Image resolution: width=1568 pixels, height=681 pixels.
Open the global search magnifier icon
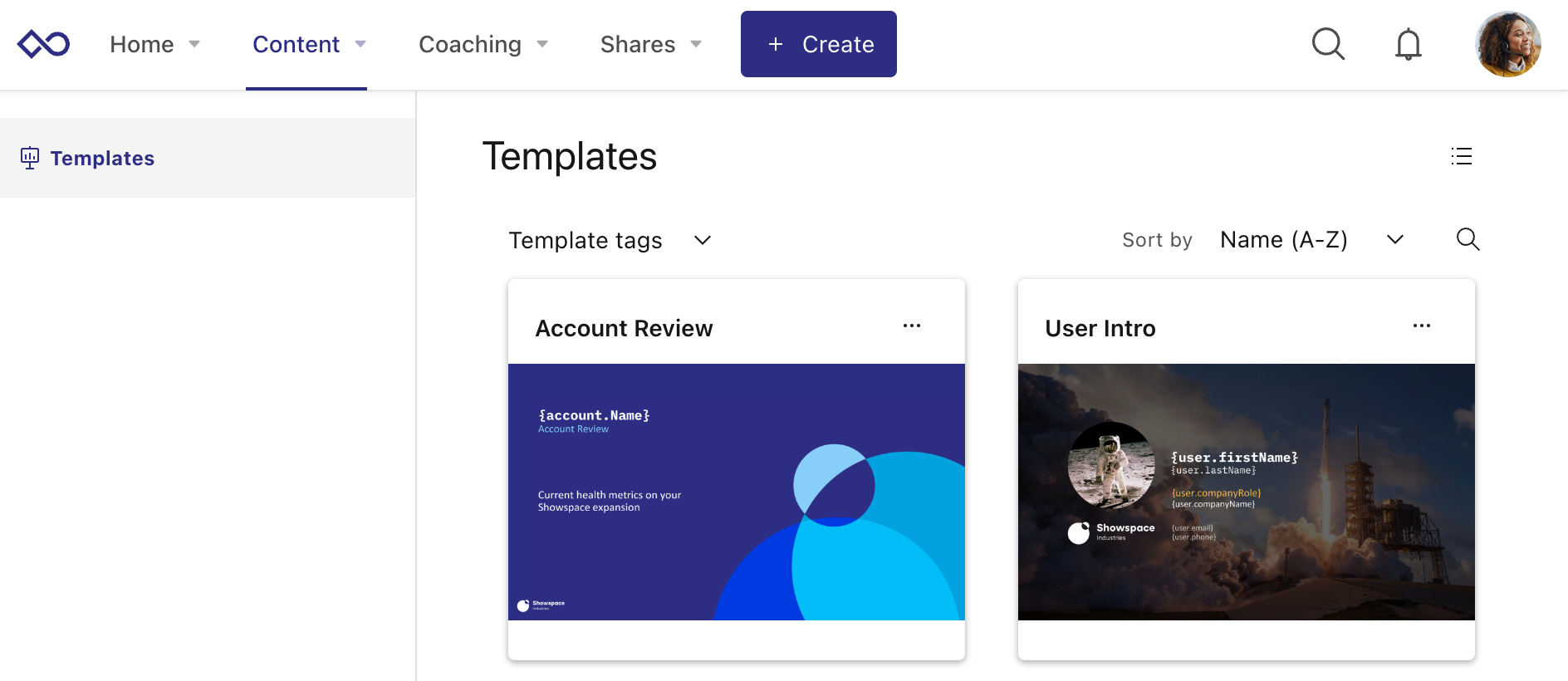coord(1328,44)
